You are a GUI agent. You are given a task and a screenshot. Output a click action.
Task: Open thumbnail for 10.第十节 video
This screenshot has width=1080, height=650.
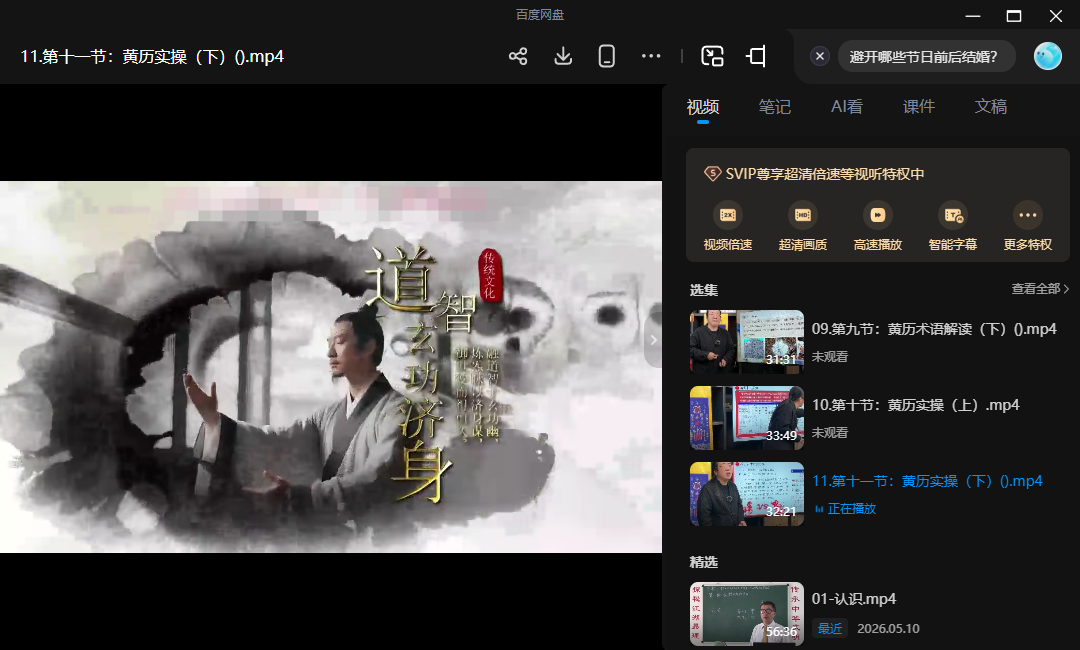click(x=747, y=418)
